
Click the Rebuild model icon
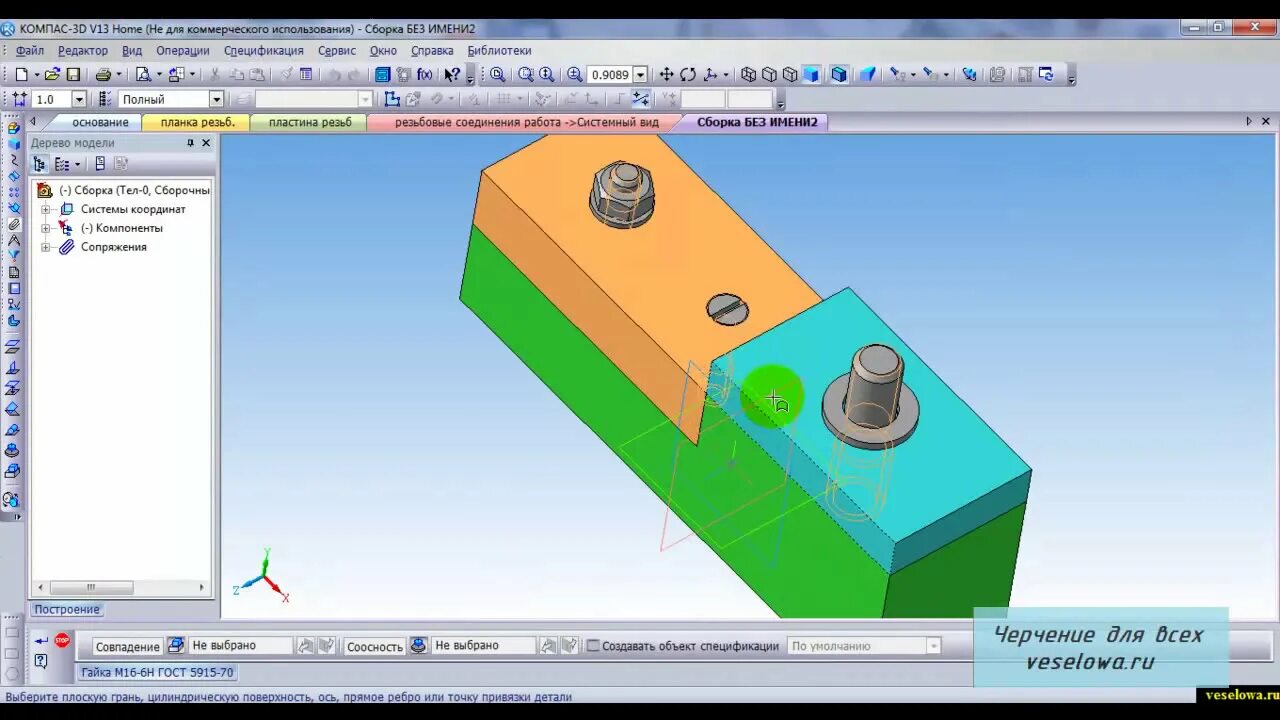[1046, 74]
